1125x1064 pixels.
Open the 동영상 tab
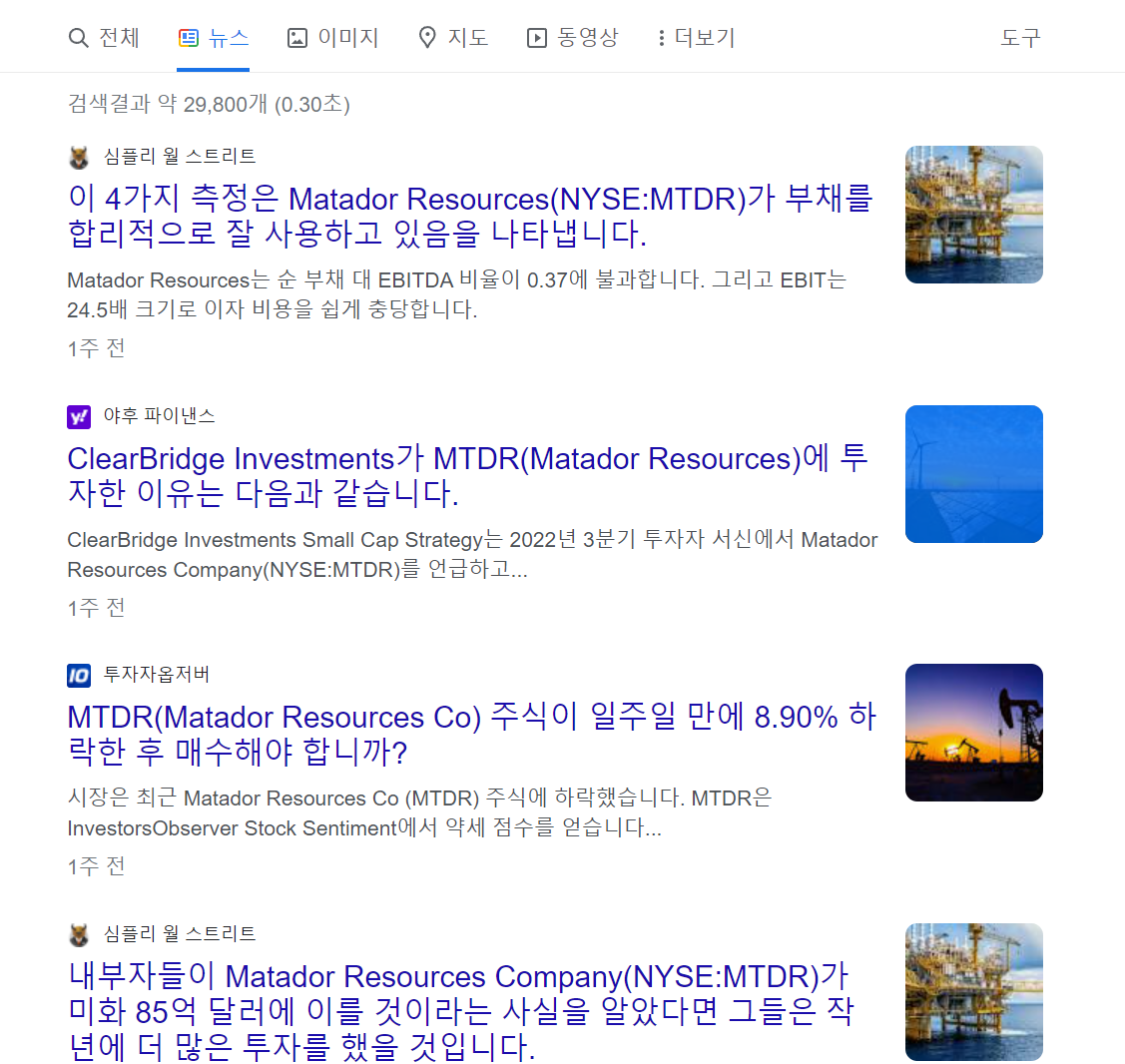pos(573,37)
